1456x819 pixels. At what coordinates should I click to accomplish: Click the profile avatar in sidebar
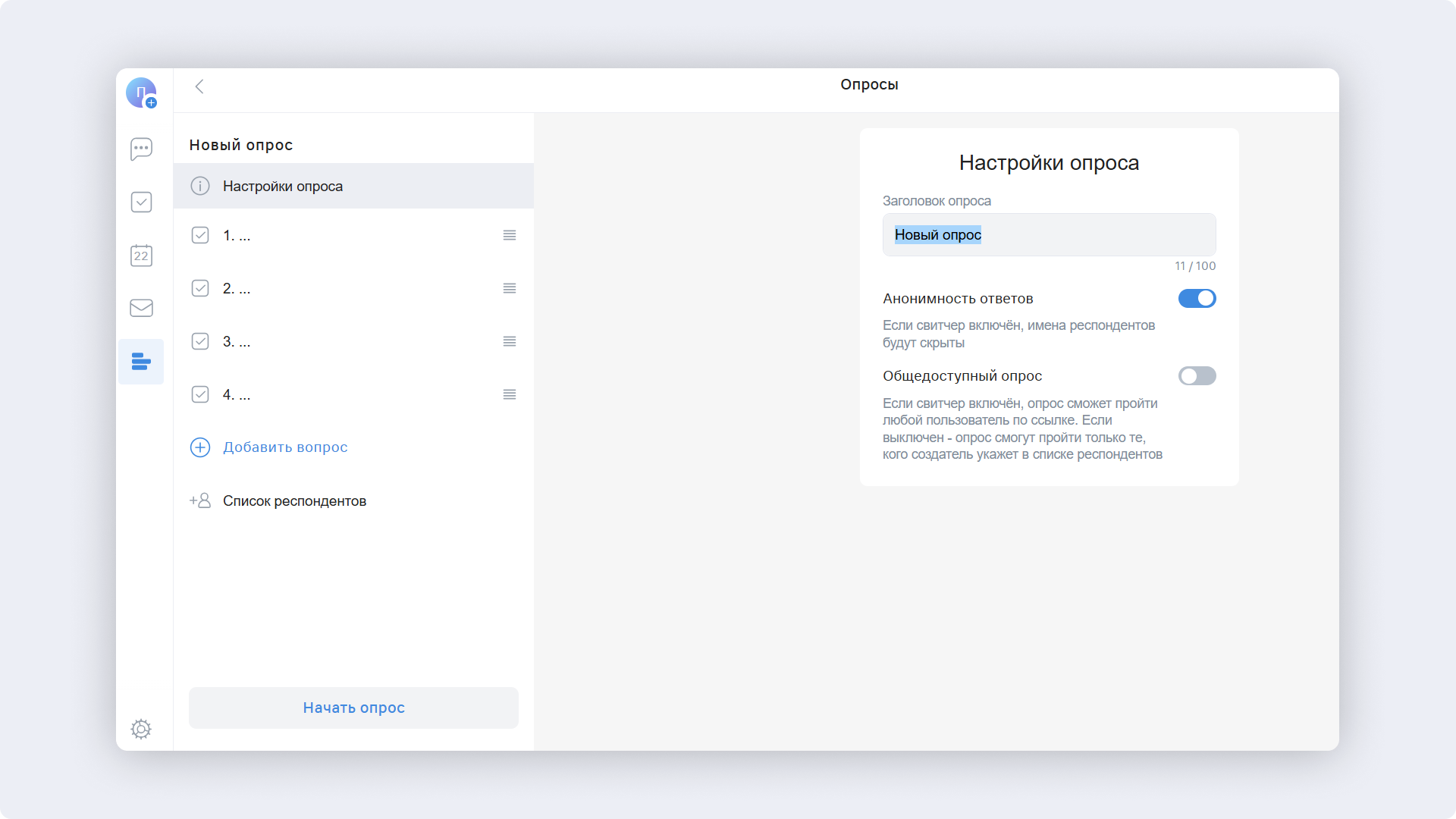pyautogui.click(x=141, y=93)
